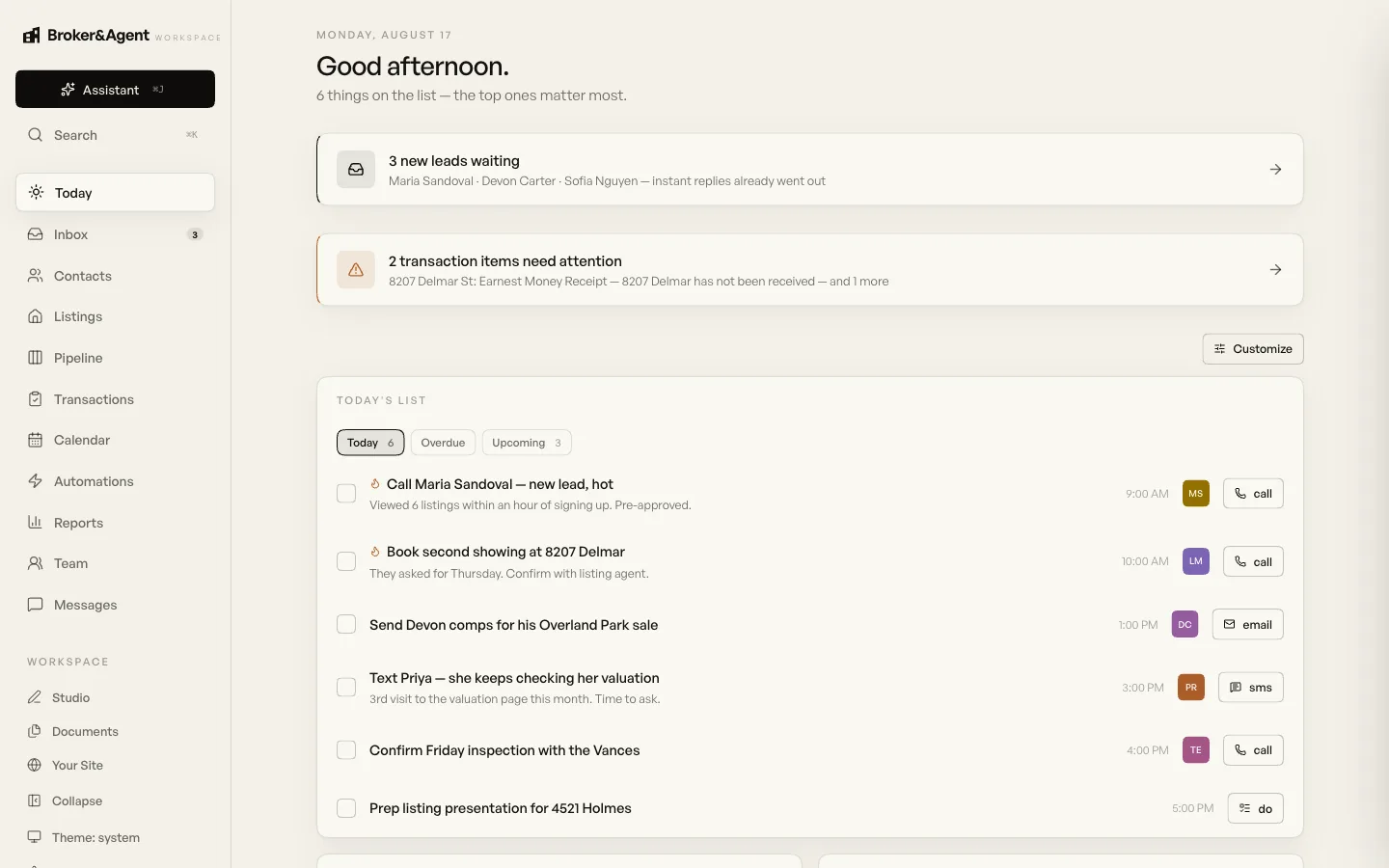
Task: Switch to the Overdue tab
Action: click(x=443, y=443)
